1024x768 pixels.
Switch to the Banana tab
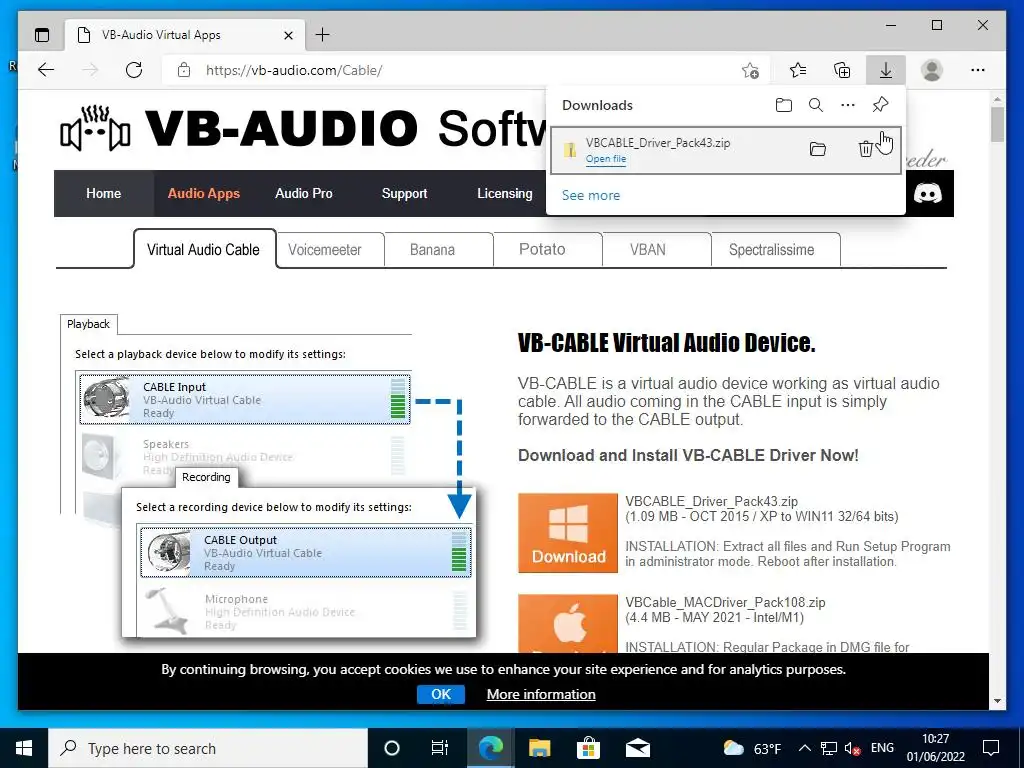coord(439,249)
